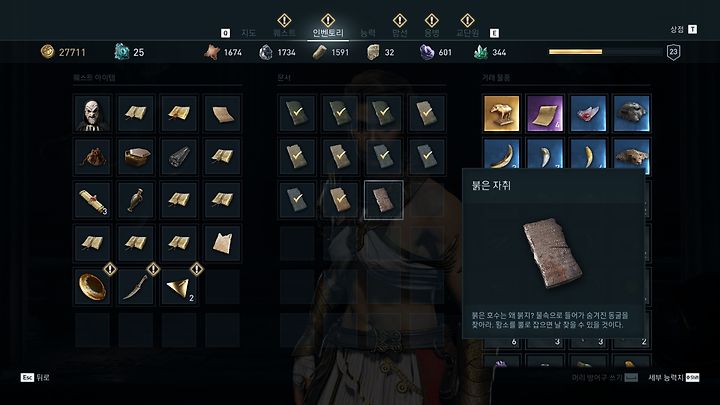720x405 pixels.
Task: Open the 용병 tab
Action: click(432, 33)
